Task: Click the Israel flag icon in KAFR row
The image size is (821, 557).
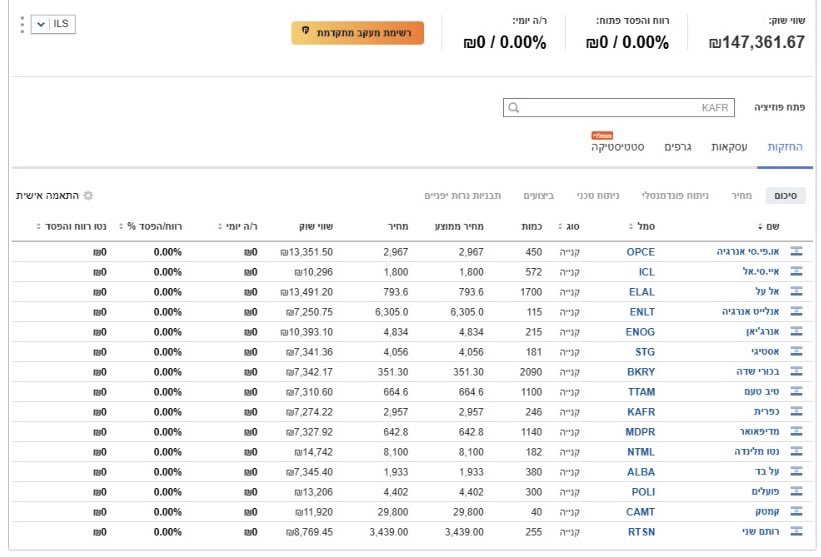Action: pos(796,411)
